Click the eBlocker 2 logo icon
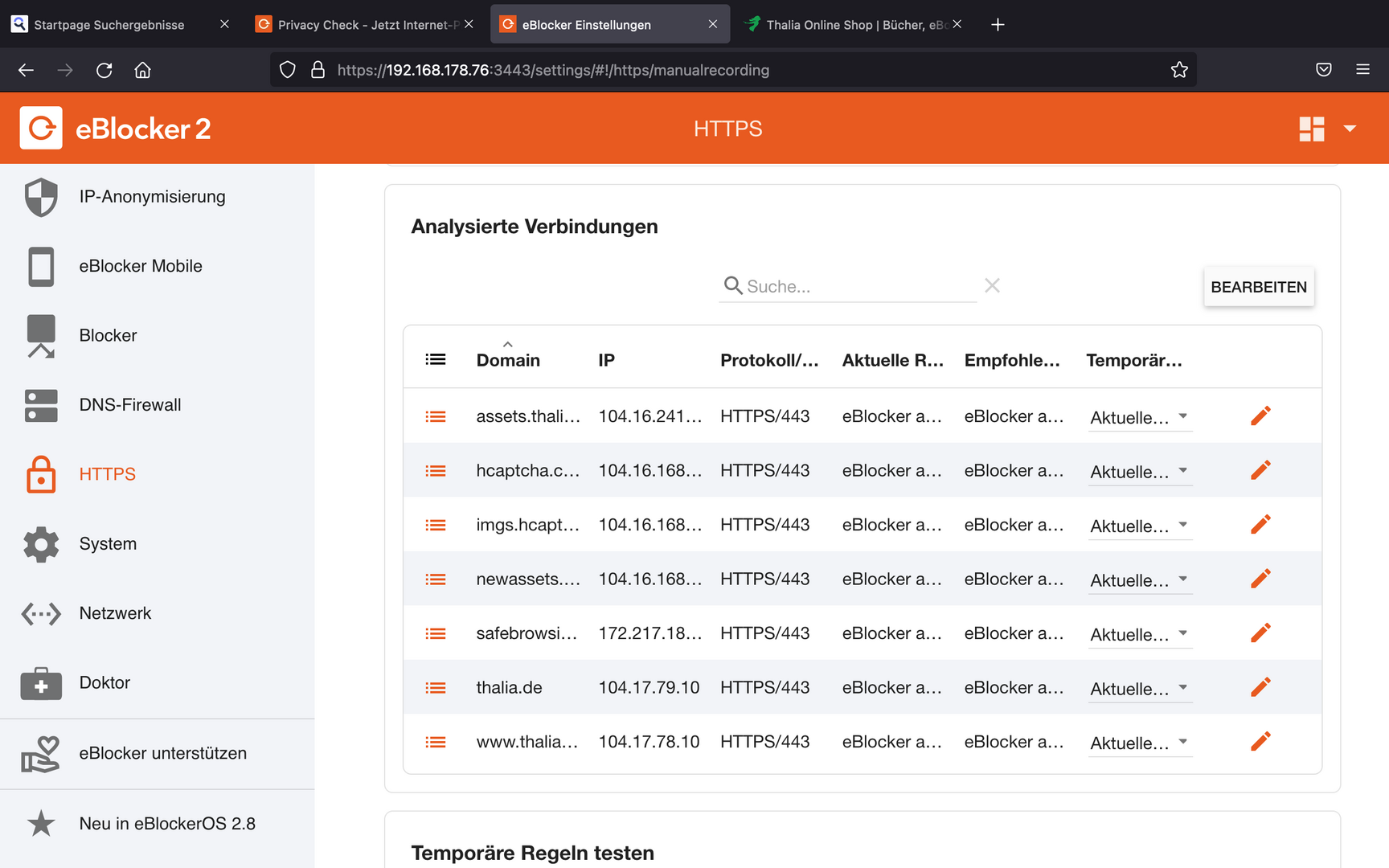Image resolution: width=1389 pixels, height=868 pixels. pyautogui.click(x=41, y=129)
